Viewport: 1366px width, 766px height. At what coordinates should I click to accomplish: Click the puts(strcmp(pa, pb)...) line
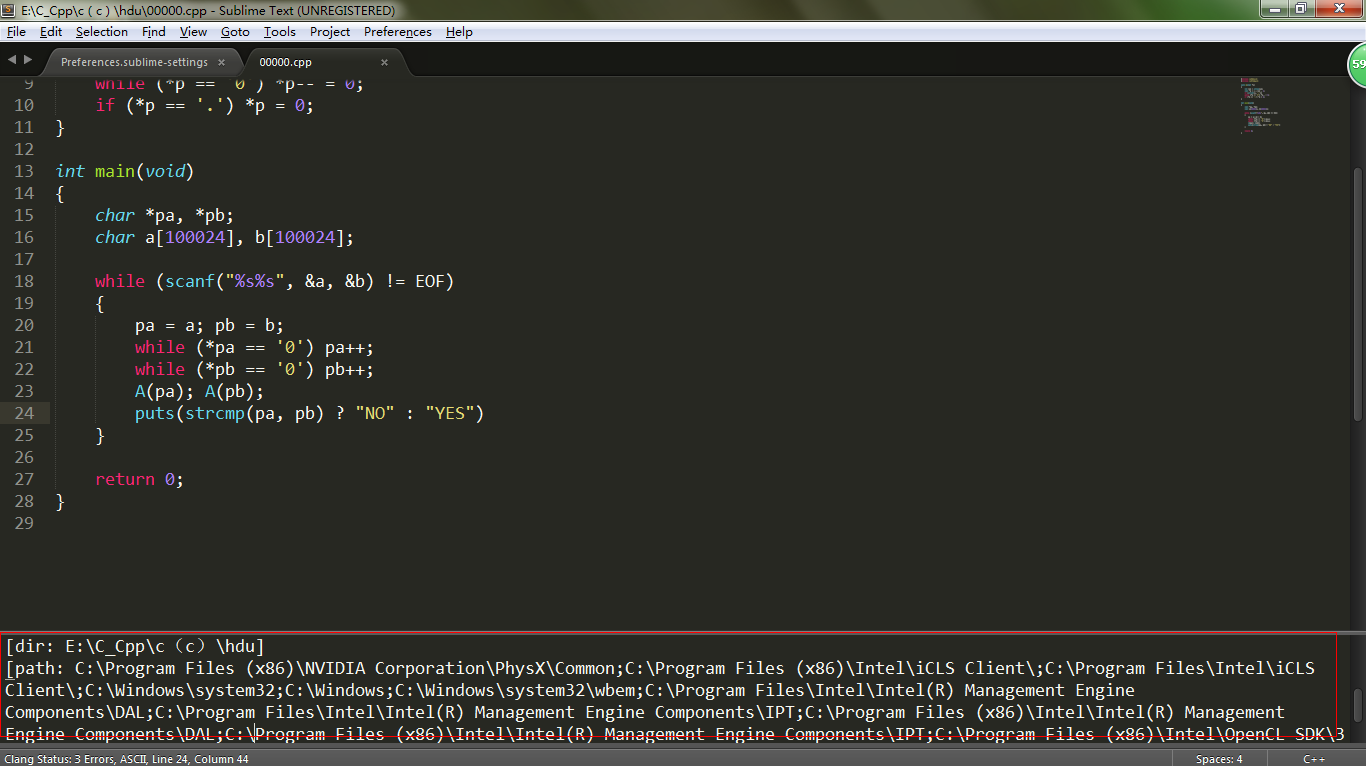click(x=310, y=413)
